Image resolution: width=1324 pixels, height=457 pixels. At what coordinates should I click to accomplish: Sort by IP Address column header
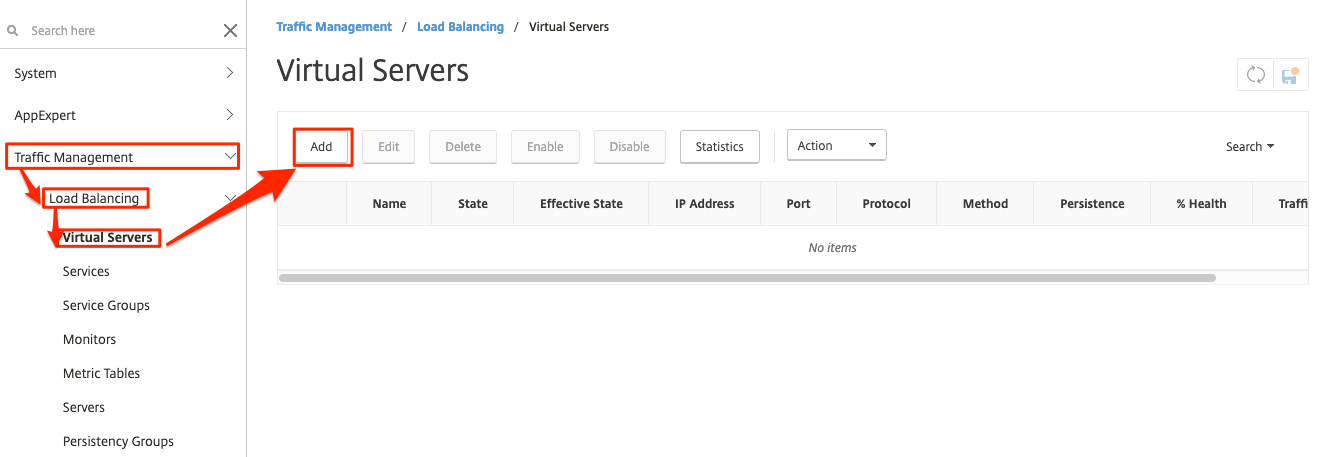[x=705, y=203]
